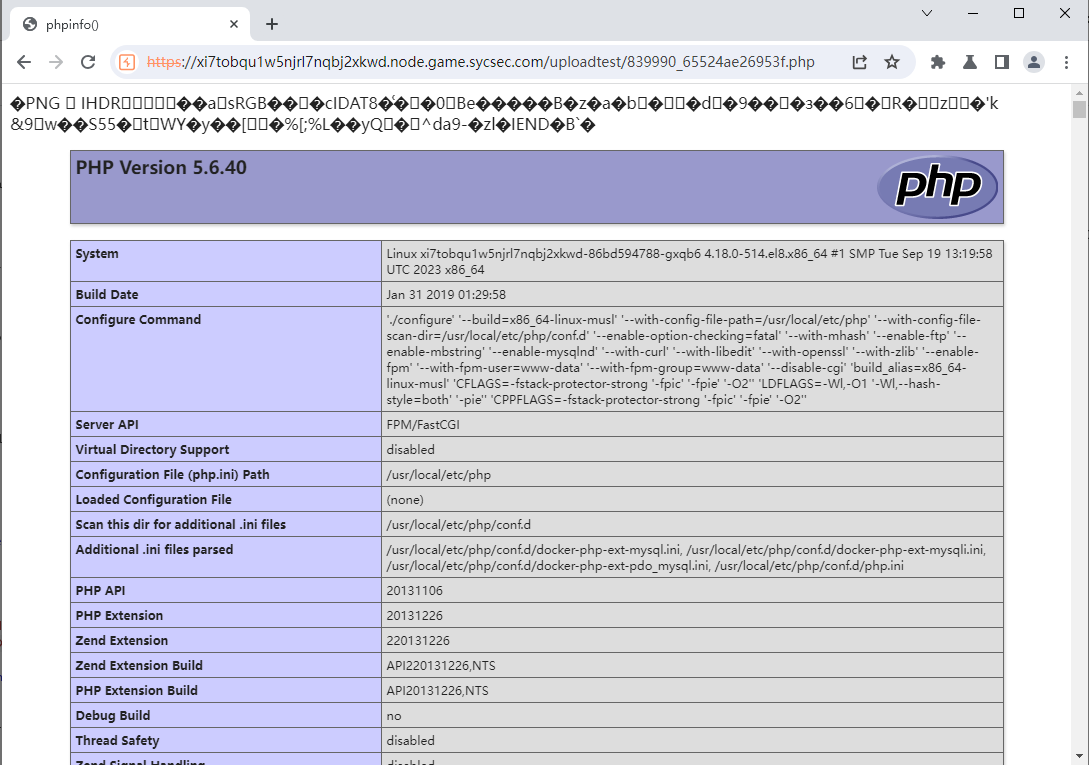Click the scrollbar up arrow
The image size is (1089, 765).
[x=1079, y=92]
